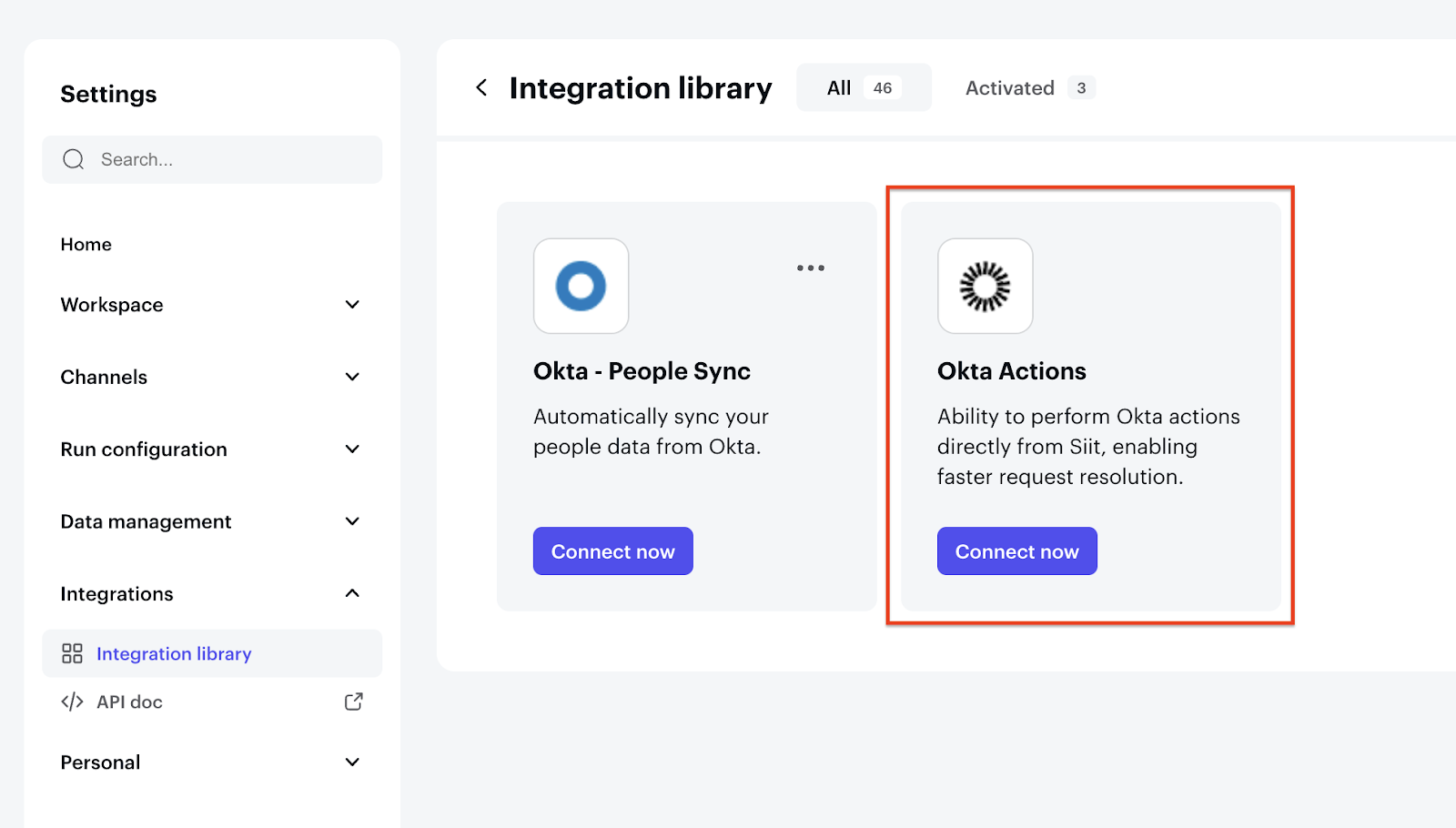The height and width of the screenshot is (828, 1456).
Task: Connect now for Okta Actions
Action: click(x=1017, y=551)
